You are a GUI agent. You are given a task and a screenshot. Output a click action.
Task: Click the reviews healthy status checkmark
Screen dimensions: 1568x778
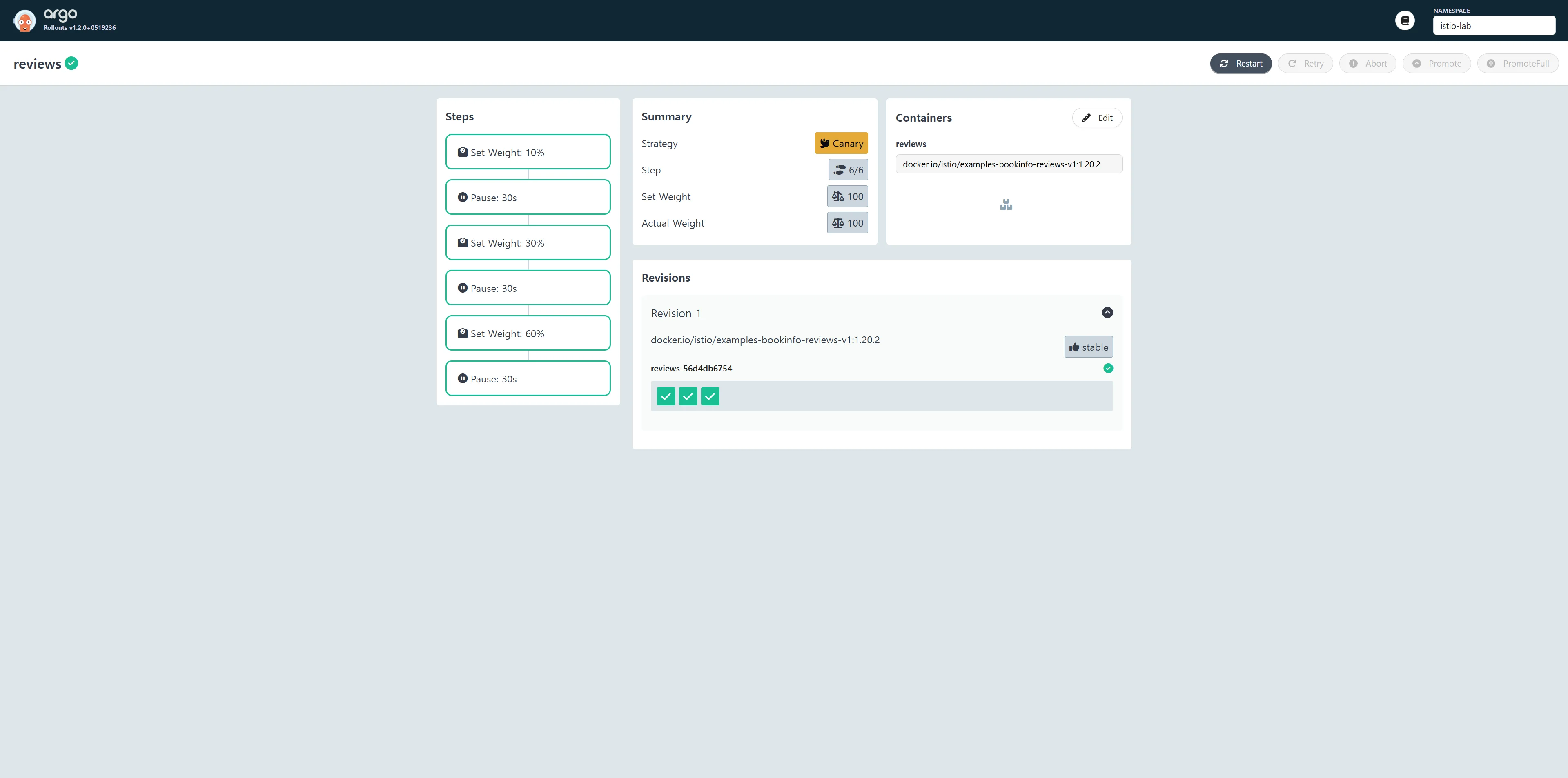(x=71, y=62)
